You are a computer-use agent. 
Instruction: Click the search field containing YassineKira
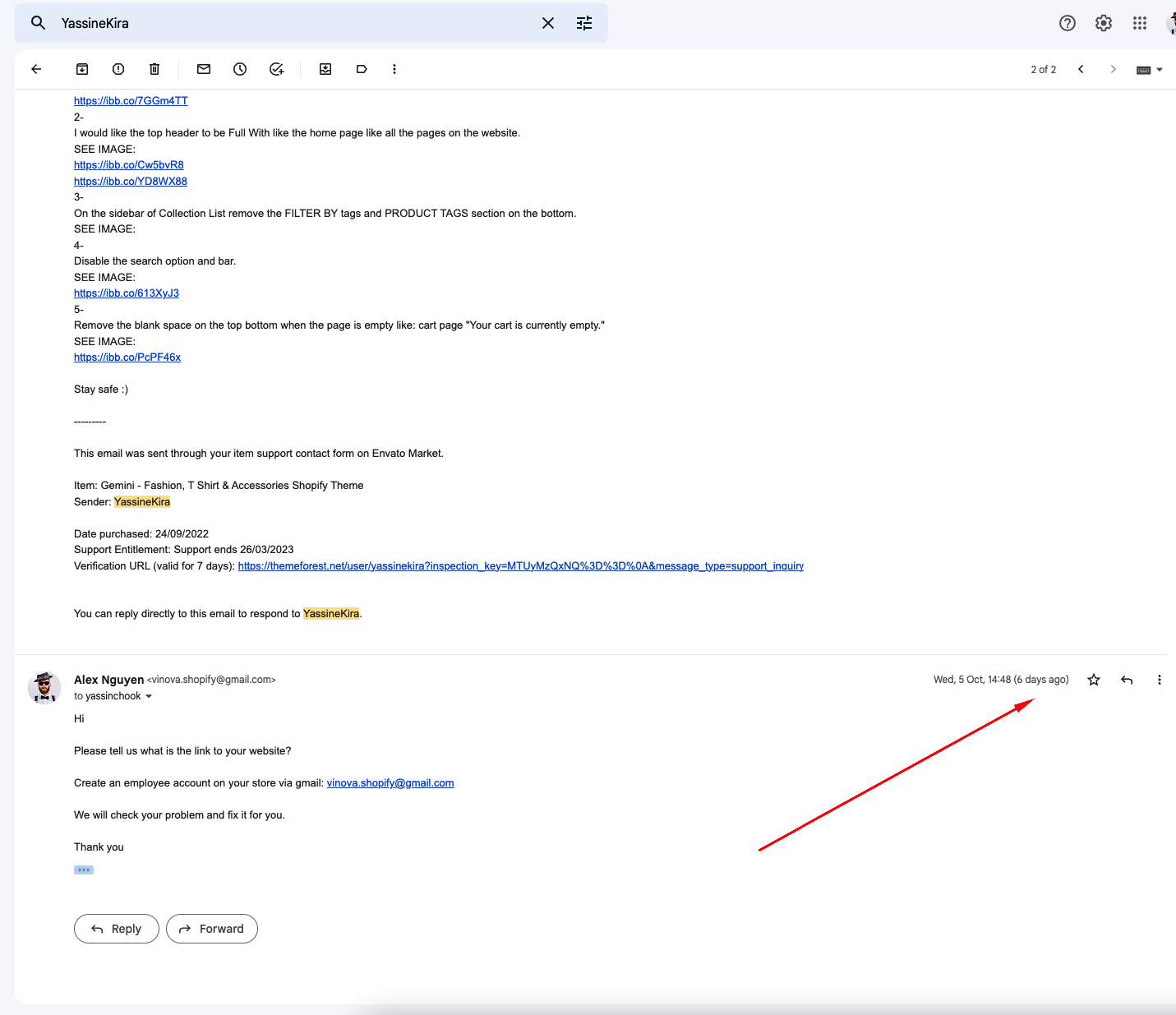tap(288, 23)
